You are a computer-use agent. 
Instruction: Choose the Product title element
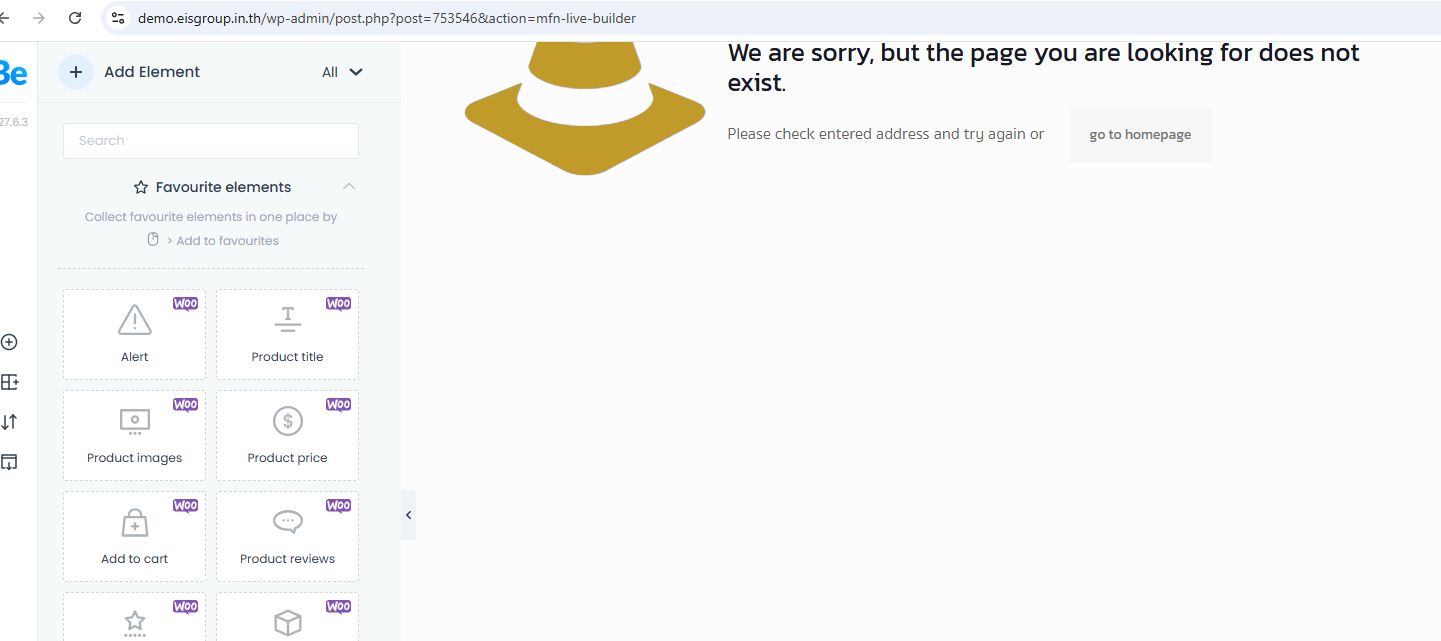[287, 335]
